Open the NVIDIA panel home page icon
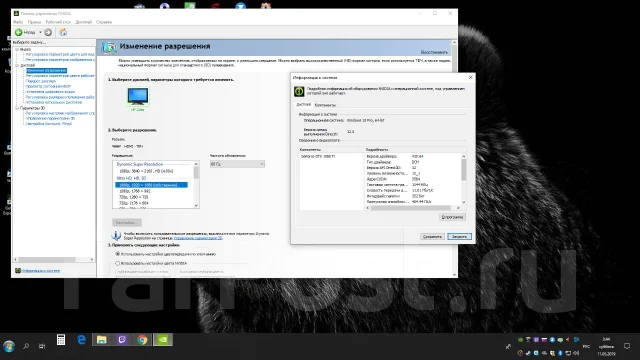This screenshot has height=360, width=640. tap(63, 32)
